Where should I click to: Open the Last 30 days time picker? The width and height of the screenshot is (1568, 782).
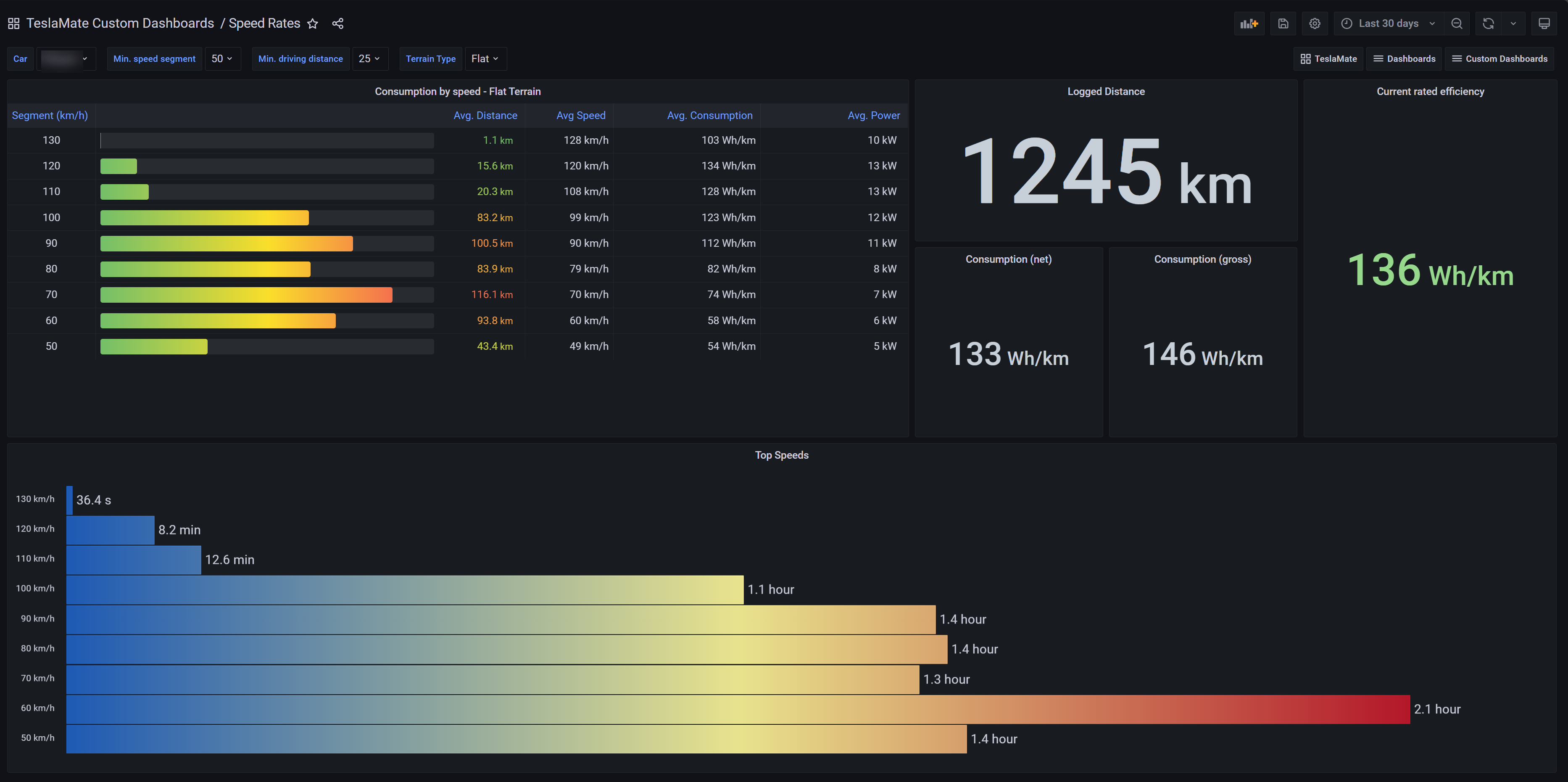point(1388,24)
